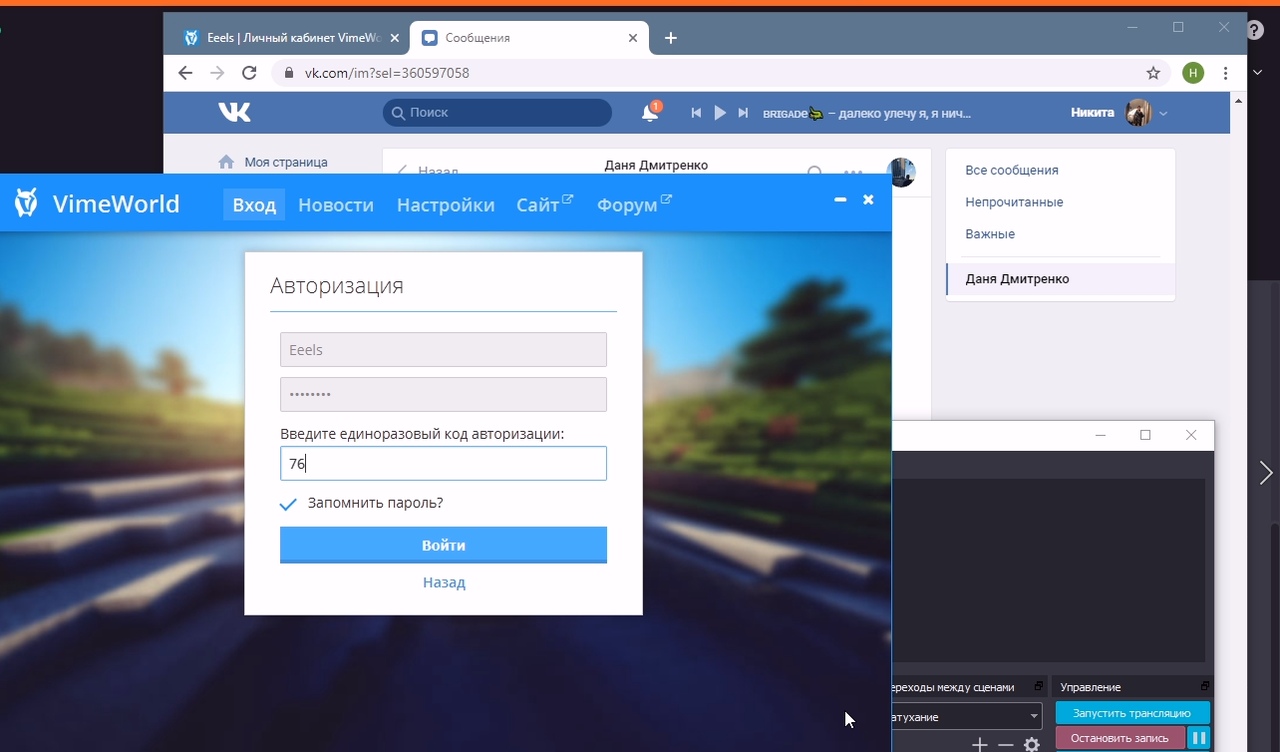Close the Eeels VimeWorld cabinet tab

click(392, 38)
